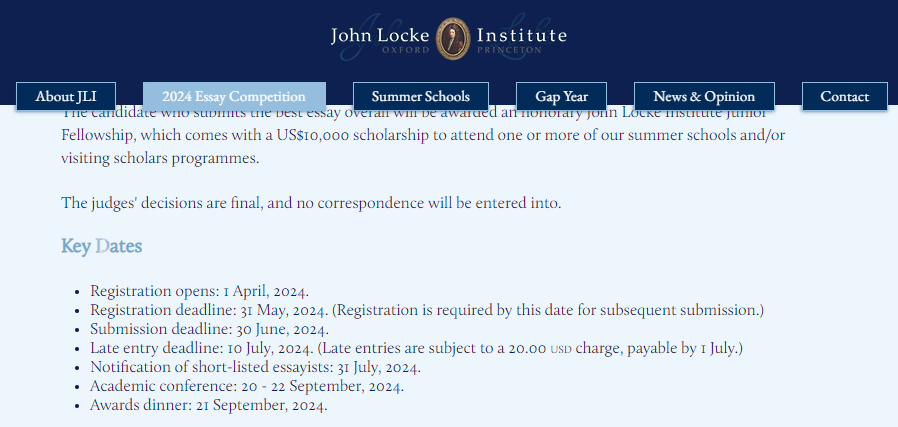Open the About JLI menu
The width and height of the screenshot is (898, 427).
click(x=66, y=96)
